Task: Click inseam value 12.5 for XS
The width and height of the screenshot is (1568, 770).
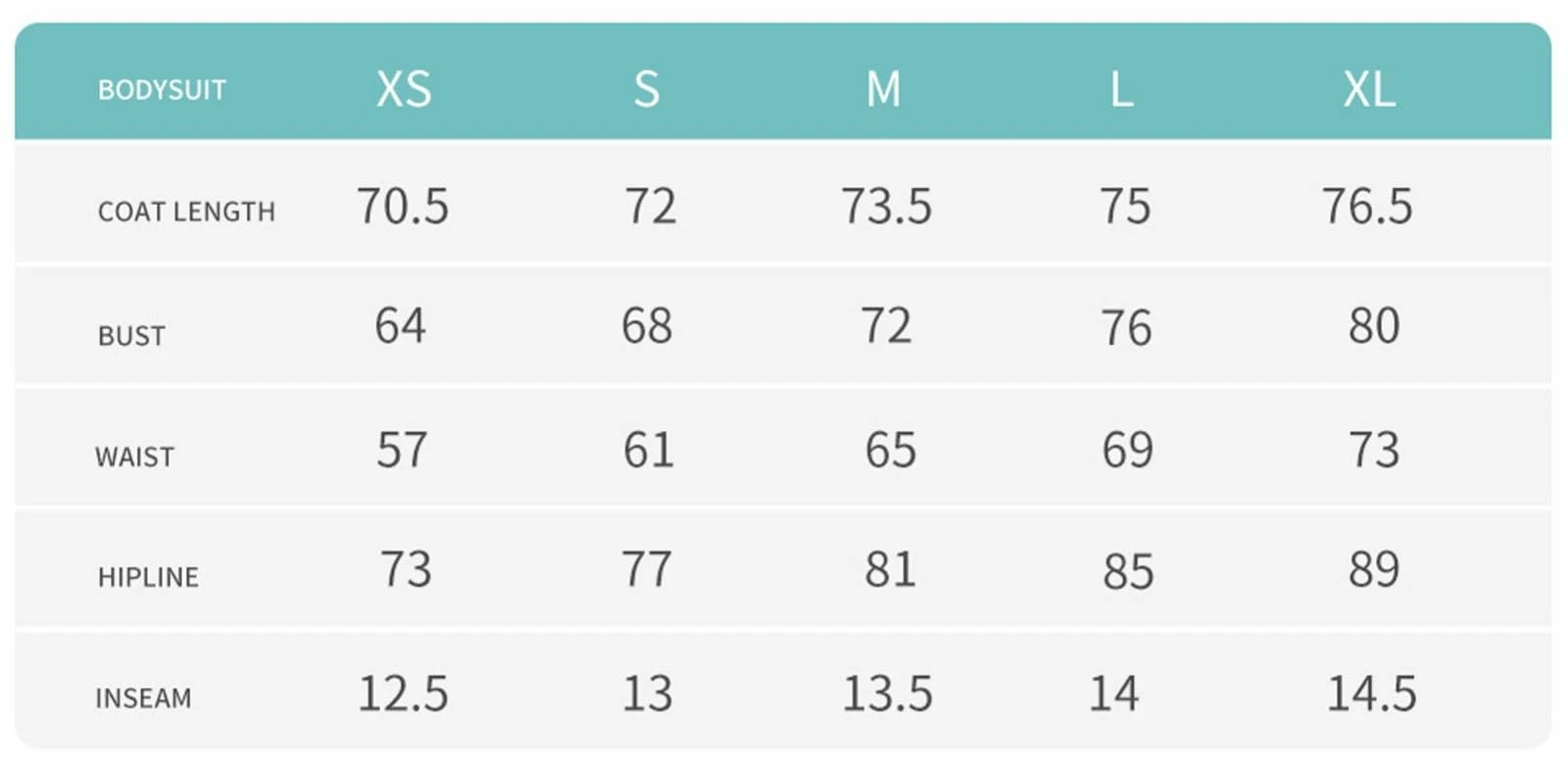Action: (403, 695)
